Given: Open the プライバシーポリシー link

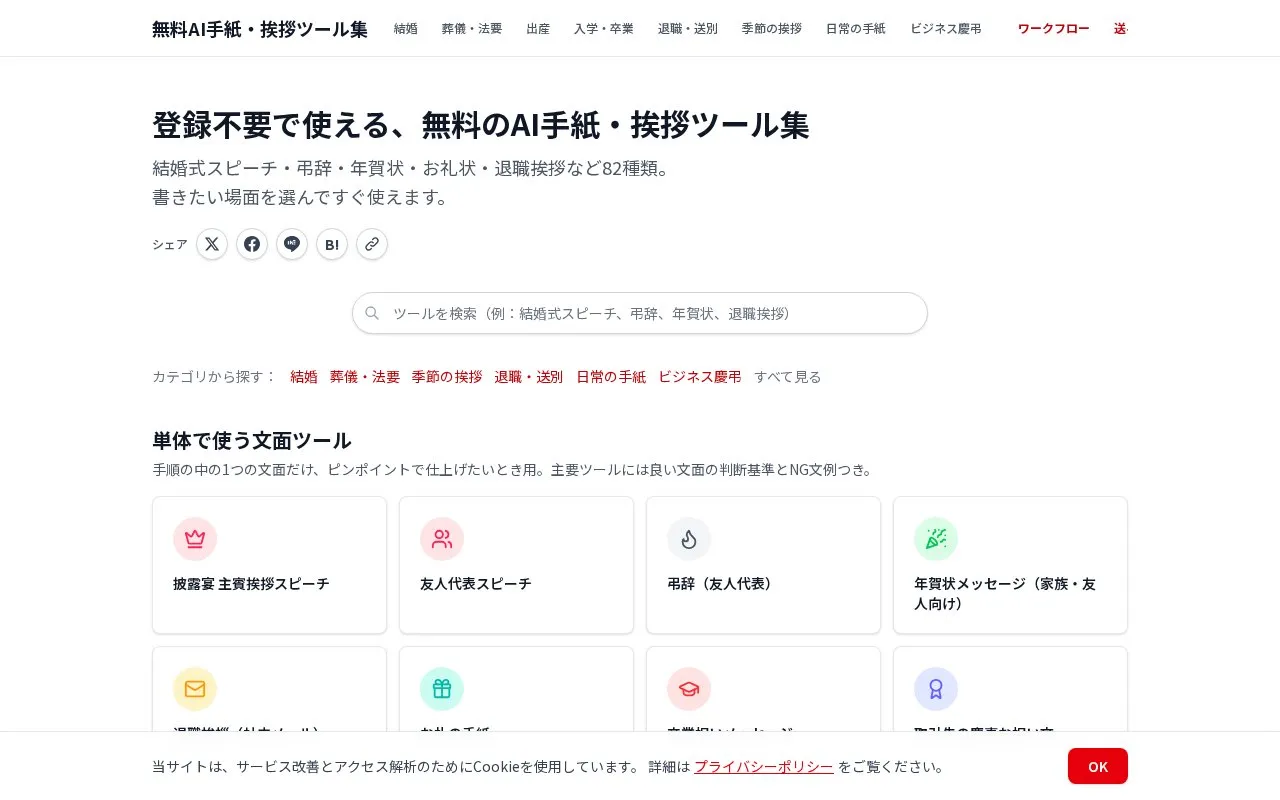Looking at the screenshot, I should point(764,767).
